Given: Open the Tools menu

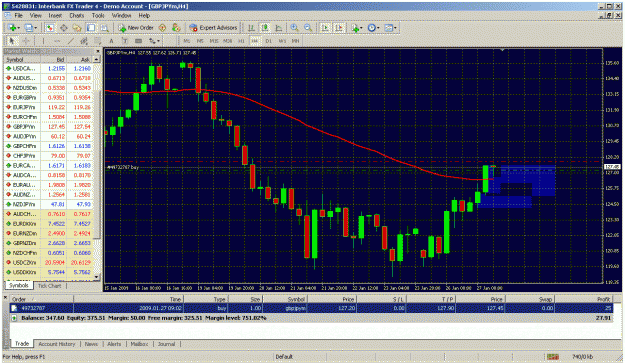Looking at the screenshot, I should pos(98,16).
